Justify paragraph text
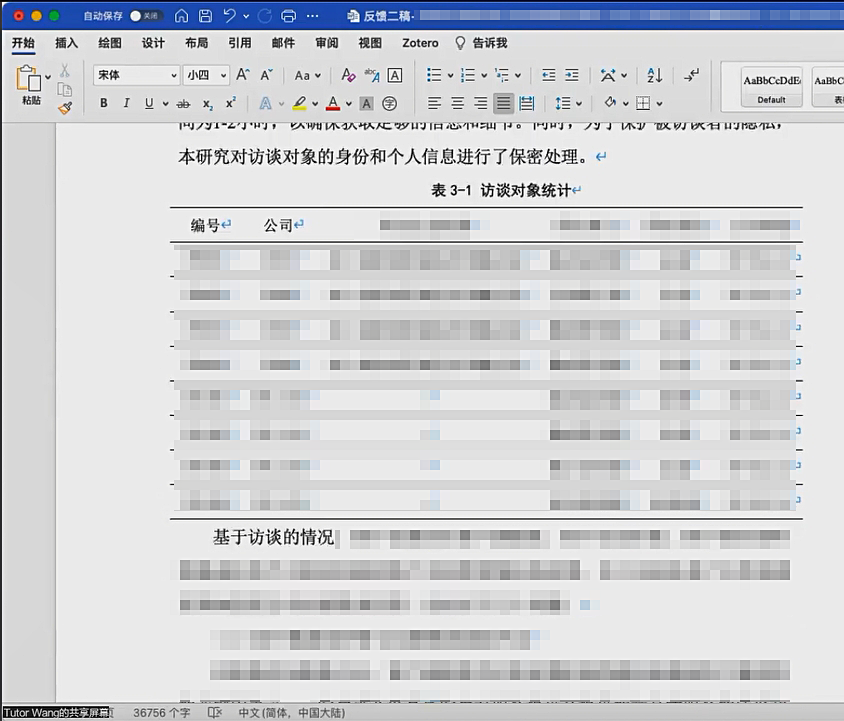Screen dimensions: 844x721 (503, 103)
